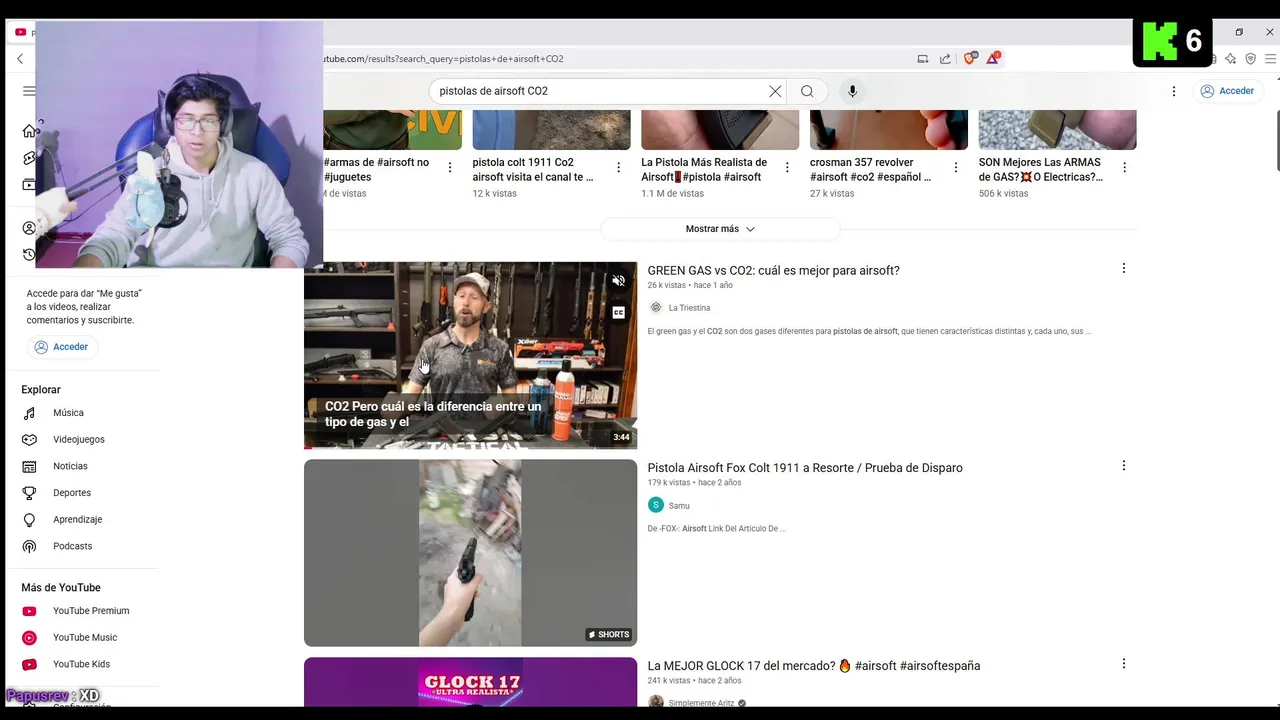Go to Home via sidebar house icon
The width and height of the screenshot is (1280, 720).
pyautogui.click(x=29, y=131)
